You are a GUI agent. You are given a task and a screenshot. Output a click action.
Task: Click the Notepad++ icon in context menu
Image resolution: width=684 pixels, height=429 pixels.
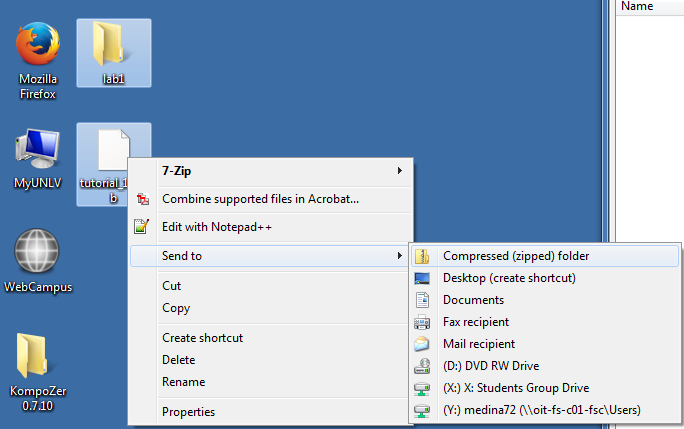pyautogui.click(x=142, y=227)
